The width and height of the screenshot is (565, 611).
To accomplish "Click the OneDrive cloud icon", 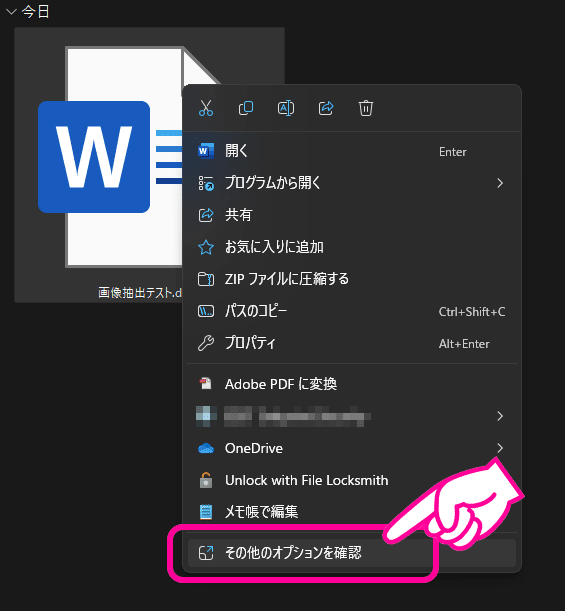I will tap(206, 449).
